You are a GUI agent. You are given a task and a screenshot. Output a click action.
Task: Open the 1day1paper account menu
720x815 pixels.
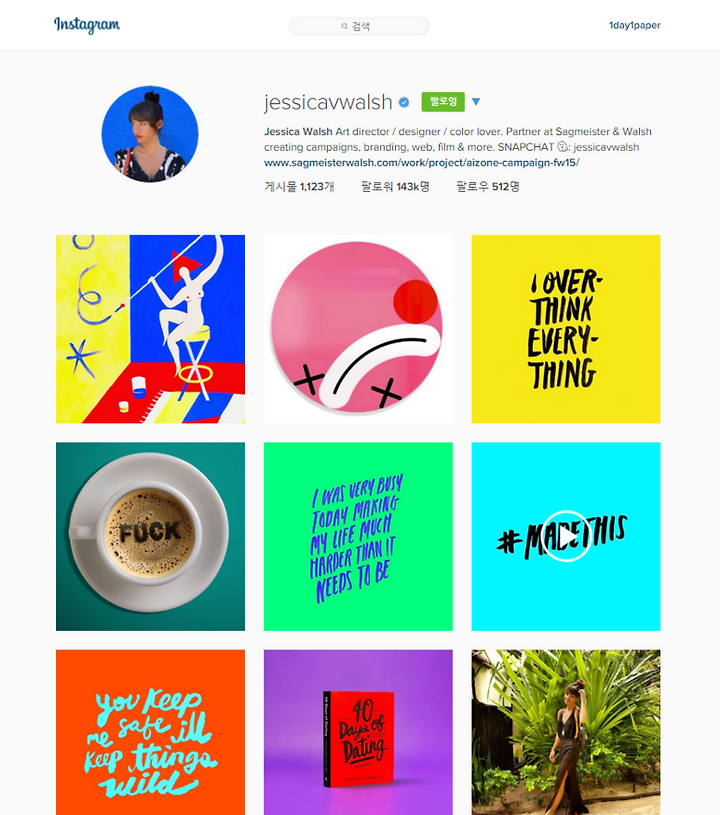tap(634, 25)
